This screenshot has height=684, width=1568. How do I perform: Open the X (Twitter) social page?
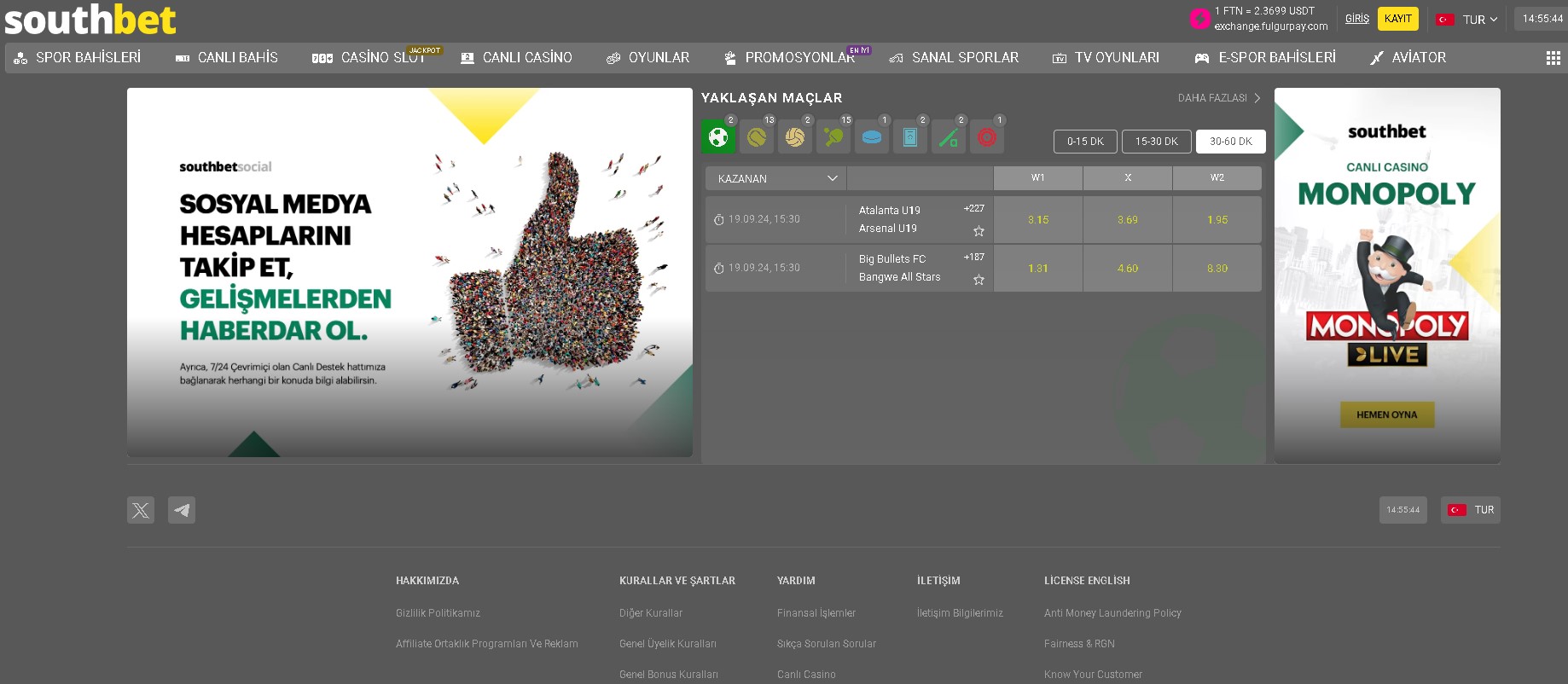tap(141, 510)
